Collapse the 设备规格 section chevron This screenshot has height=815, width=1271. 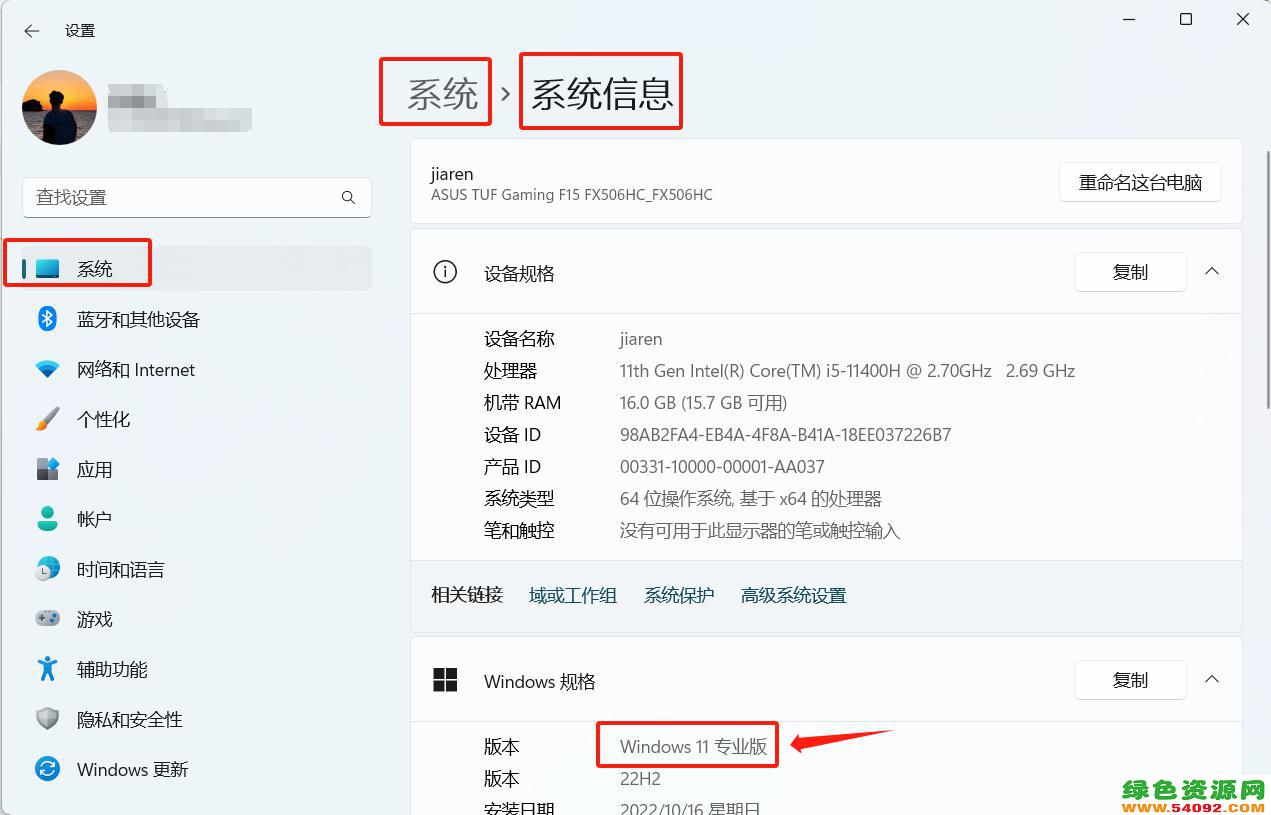(x=1212, y=272)
